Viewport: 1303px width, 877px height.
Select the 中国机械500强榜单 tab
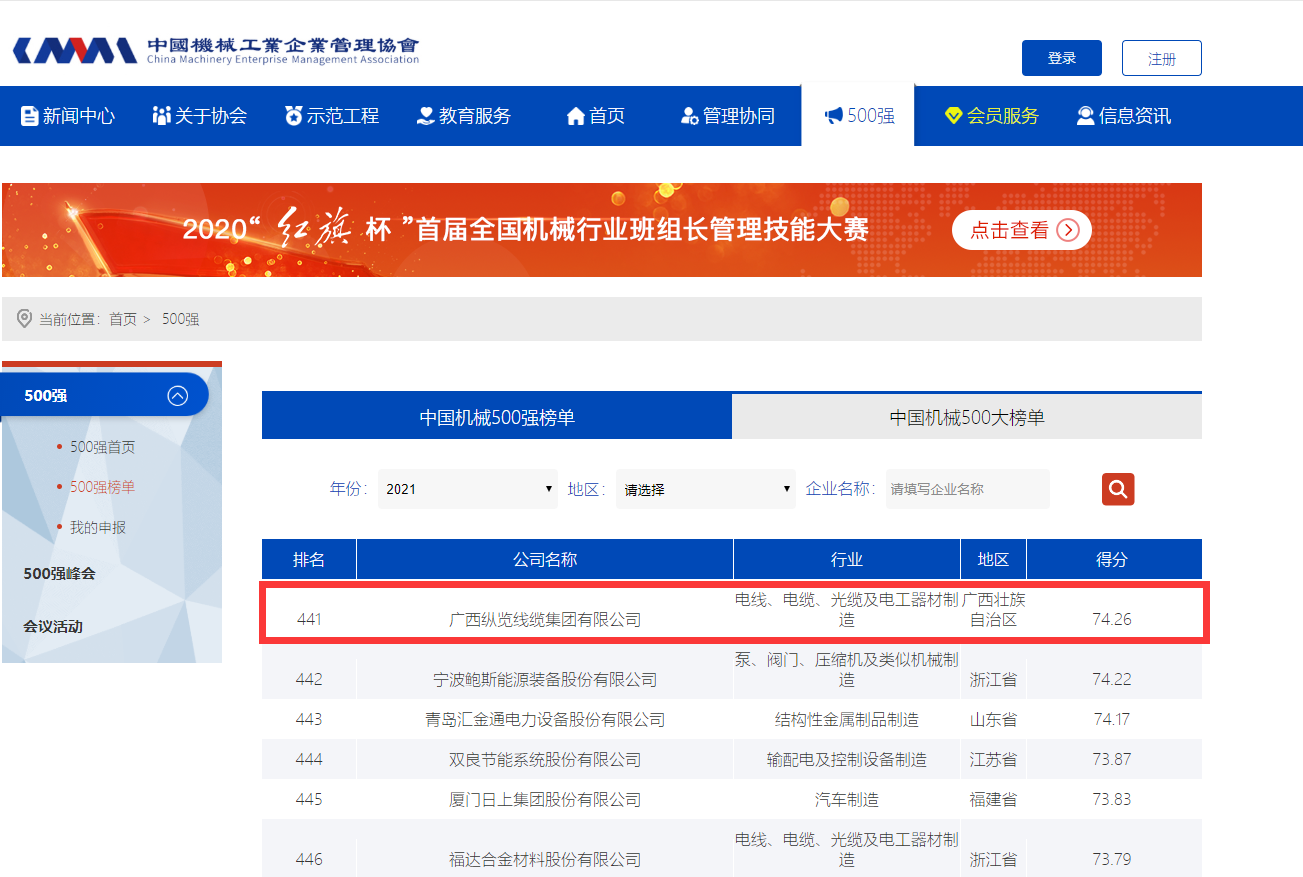point(497,417)
